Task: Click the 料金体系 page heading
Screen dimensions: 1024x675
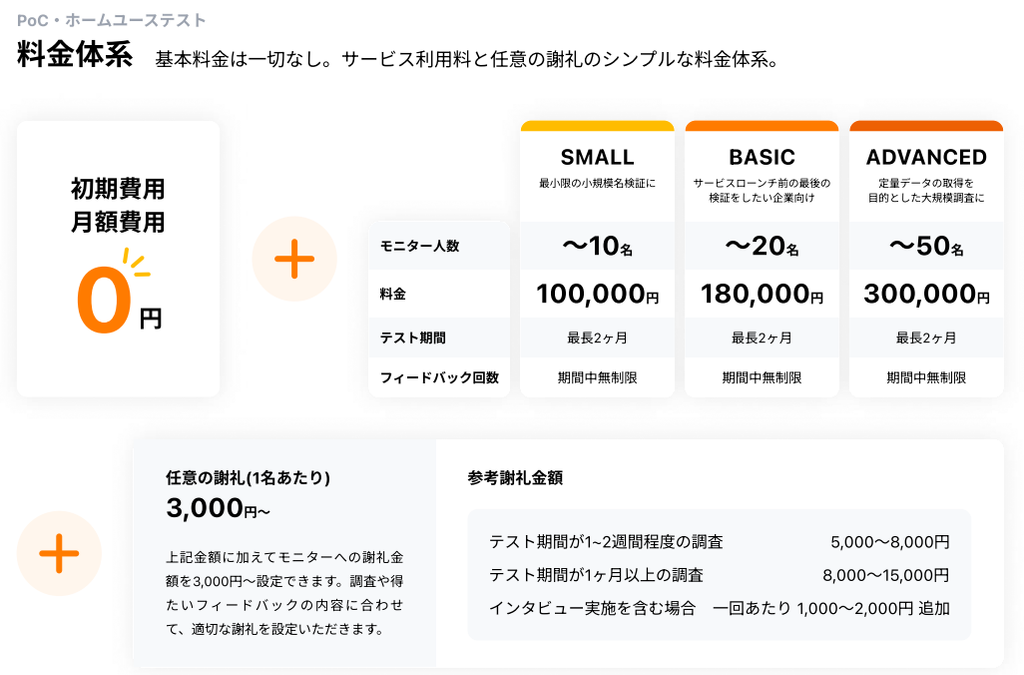Action: (x=75, y=56)
